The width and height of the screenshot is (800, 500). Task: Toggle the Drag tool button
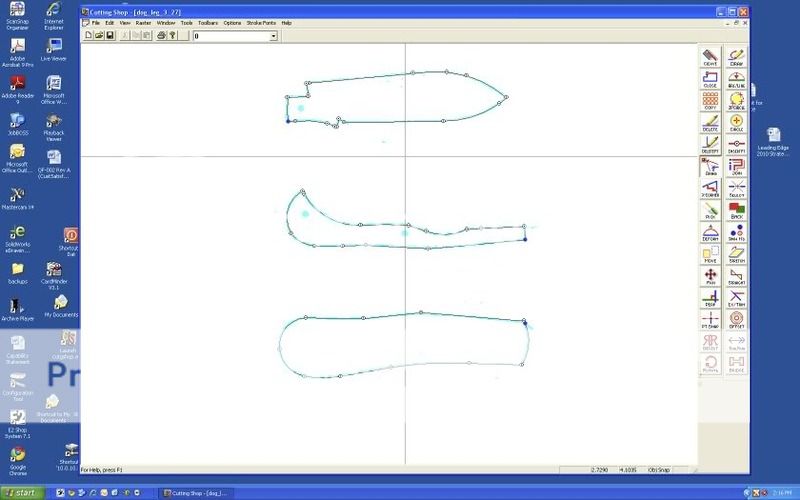pos(710,166)
